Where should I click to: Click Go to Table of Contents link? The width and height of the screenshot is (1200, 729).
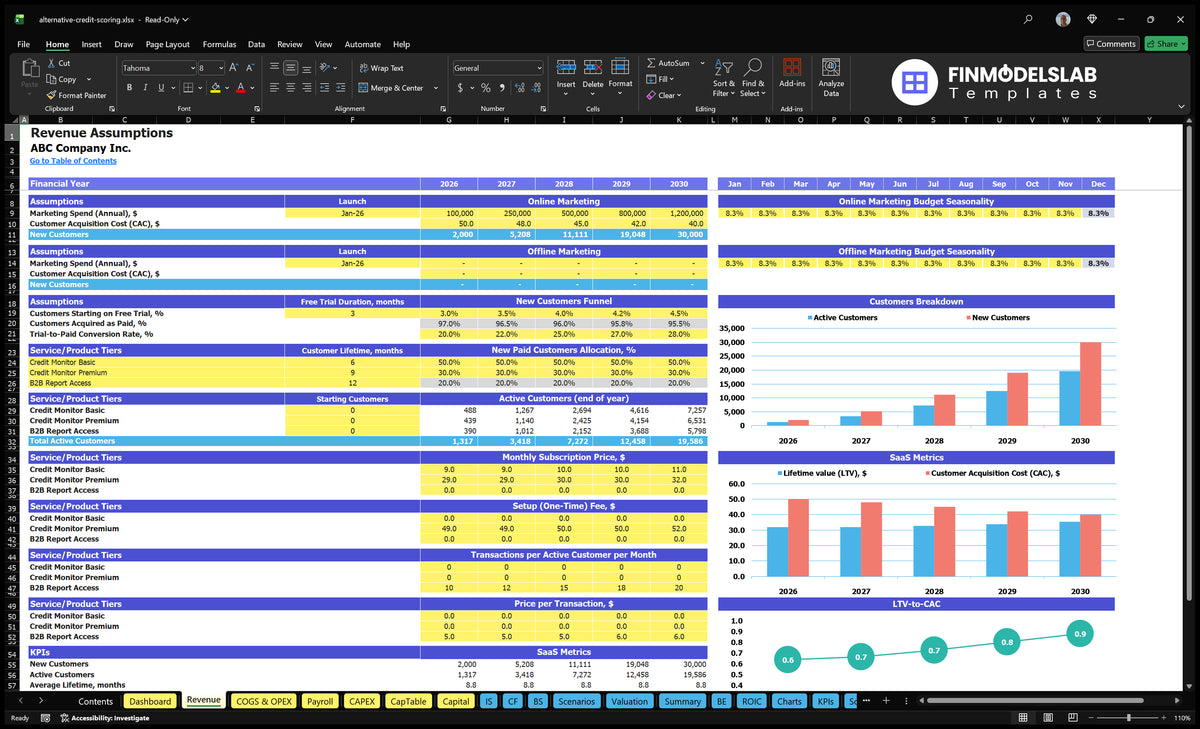pos(73,161)
